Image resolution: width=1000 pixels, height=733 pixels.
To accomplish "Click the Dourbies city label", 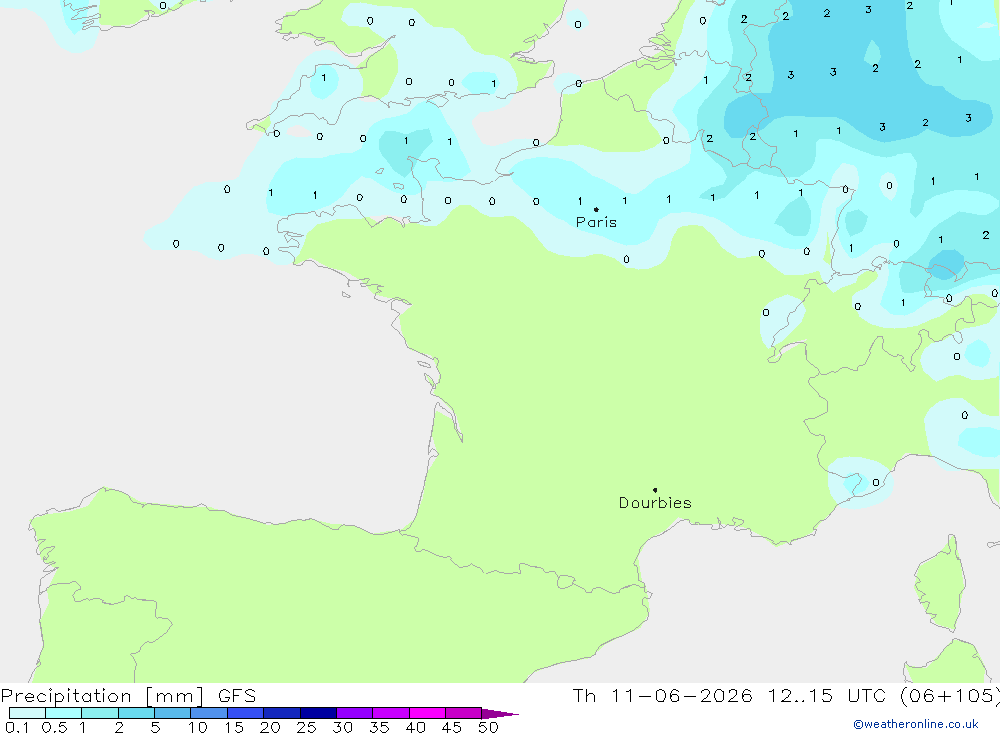I will click(x=655, y=503).
